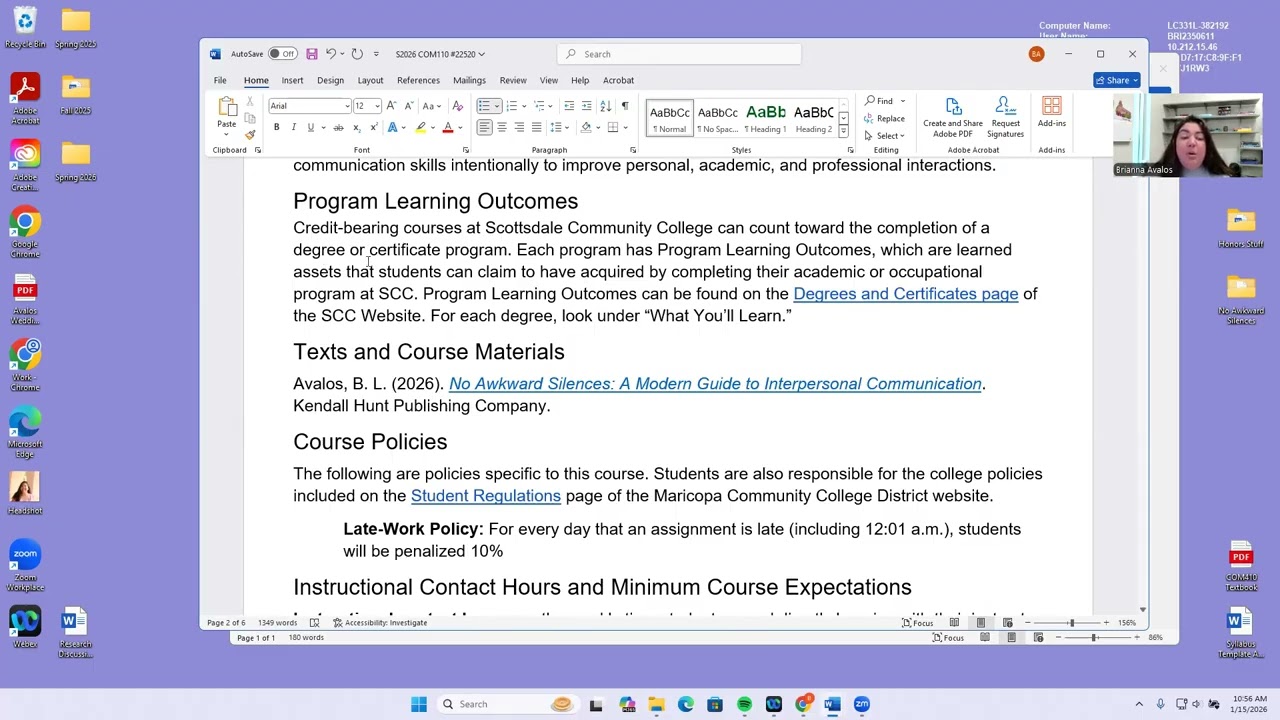Toggle Align Left paragraph button
1280x720 pixels.
click(x=484, y=127)
